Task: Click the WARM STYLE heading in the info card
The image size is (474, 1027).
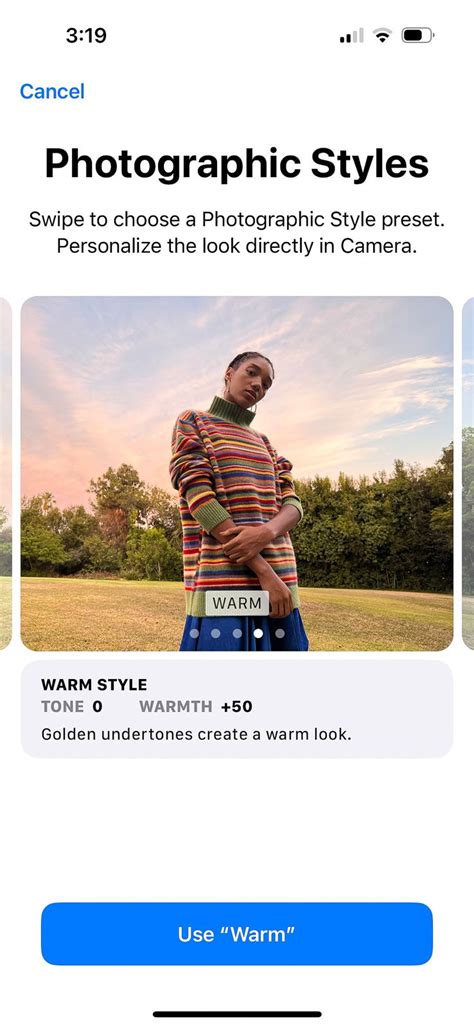Action: pos(94,685)
